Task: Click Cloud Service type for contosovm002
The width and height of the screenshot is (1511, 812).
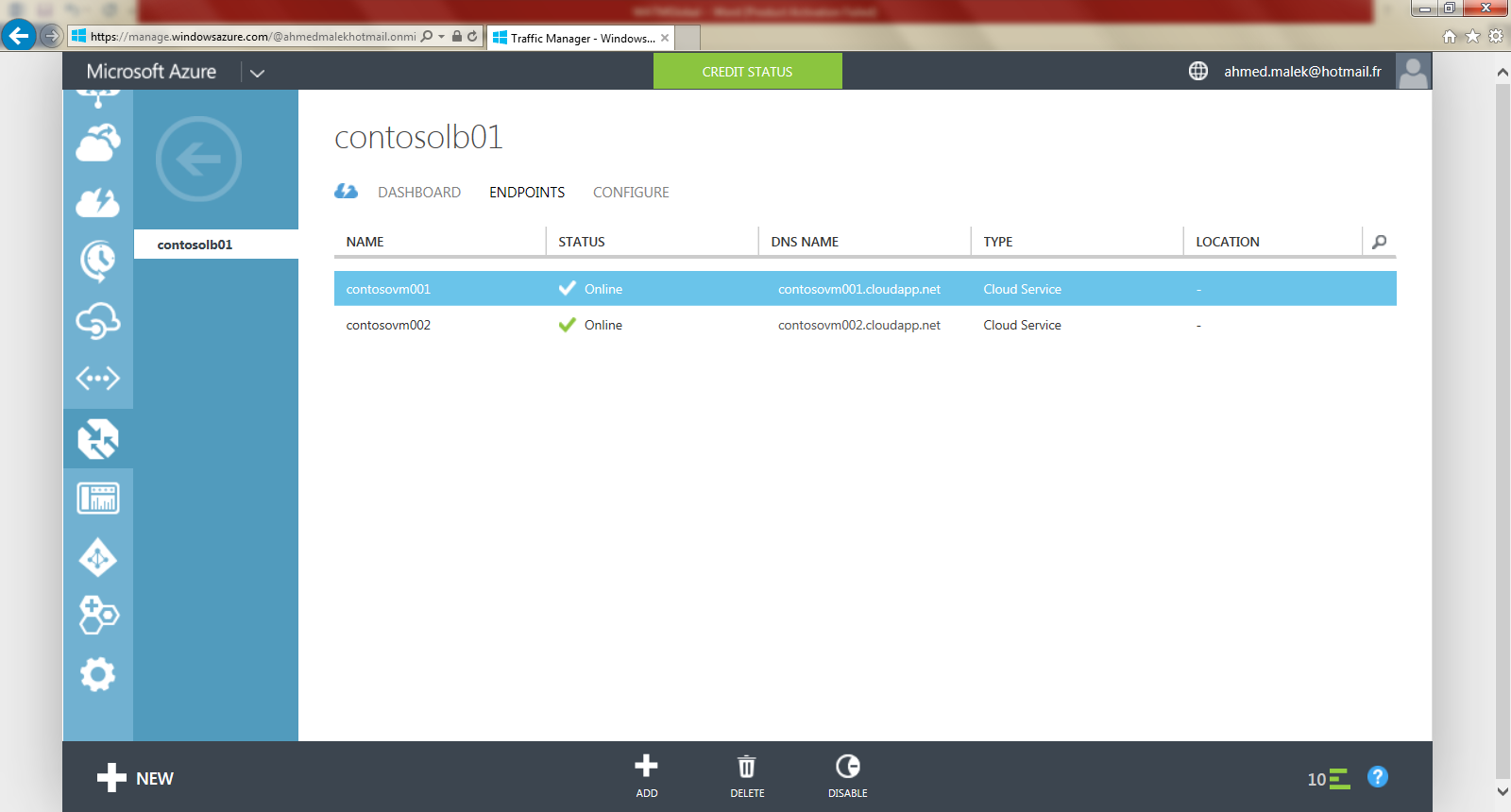Action: pos(1022,325)
